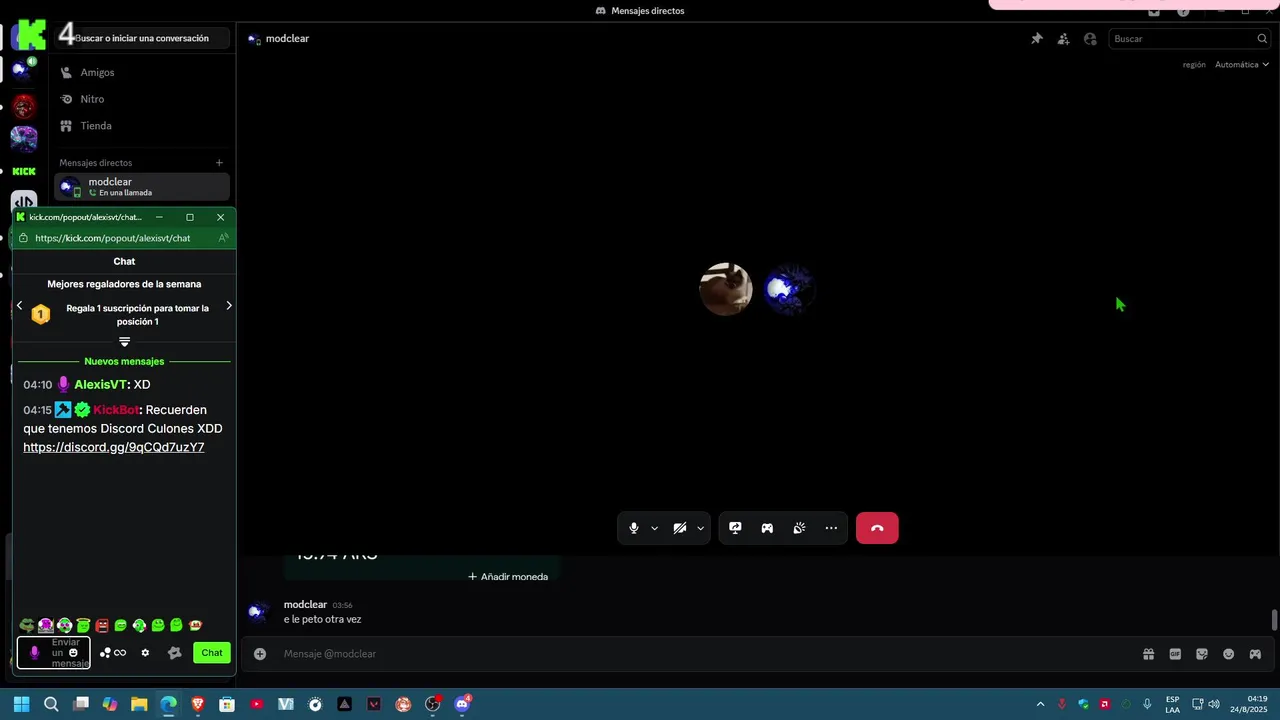
Task: Insert the halo green emote in Kick
Action: click(x=83, y=626)
